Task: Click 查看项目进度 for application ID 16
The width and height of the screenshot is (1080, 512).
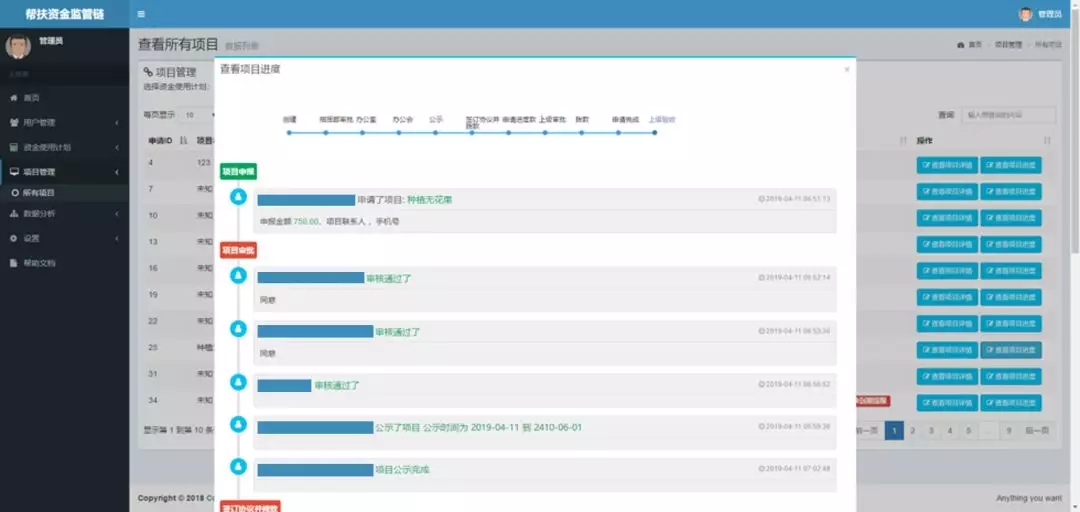Action: click(x=1011, y=271)
